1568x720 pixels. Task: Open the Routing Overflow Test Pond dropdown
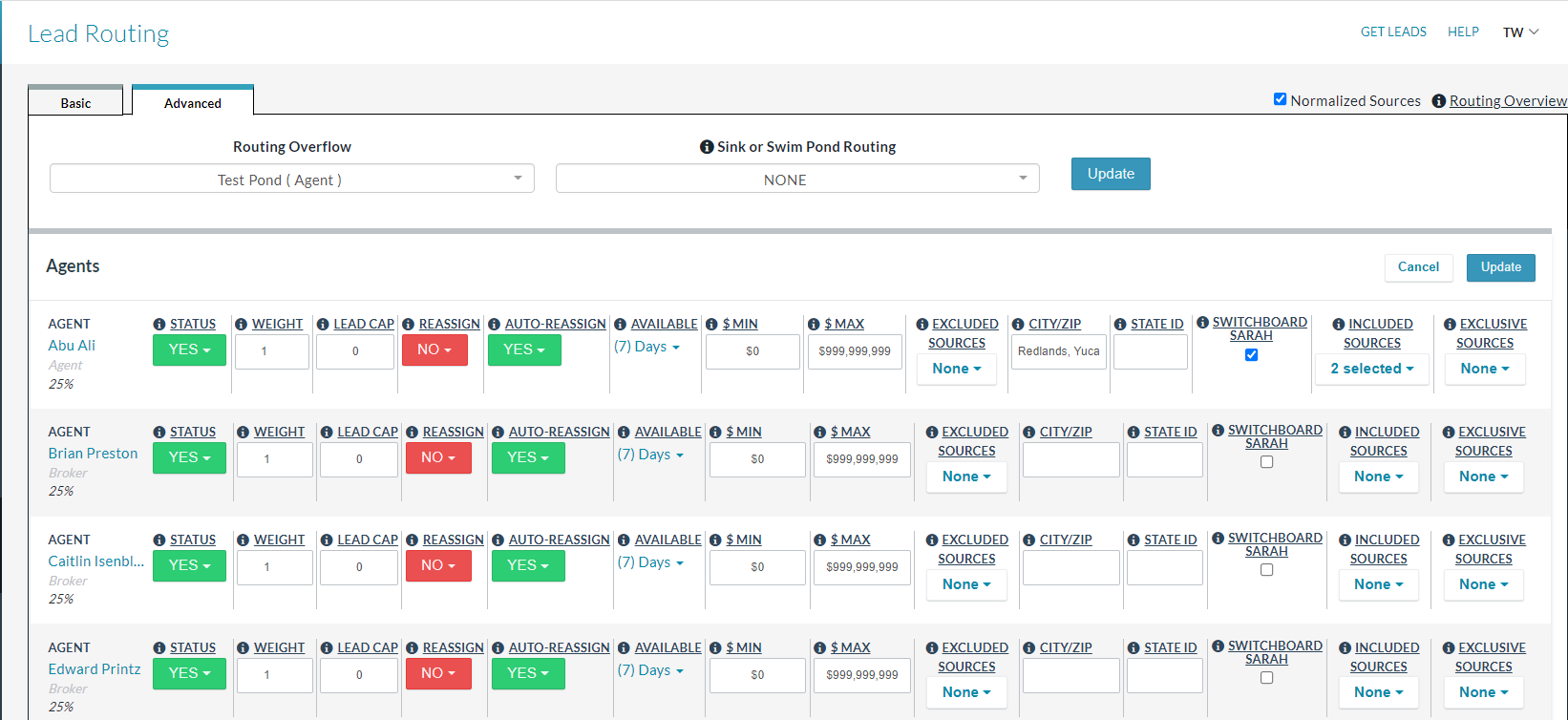click(x=291, y=180)
